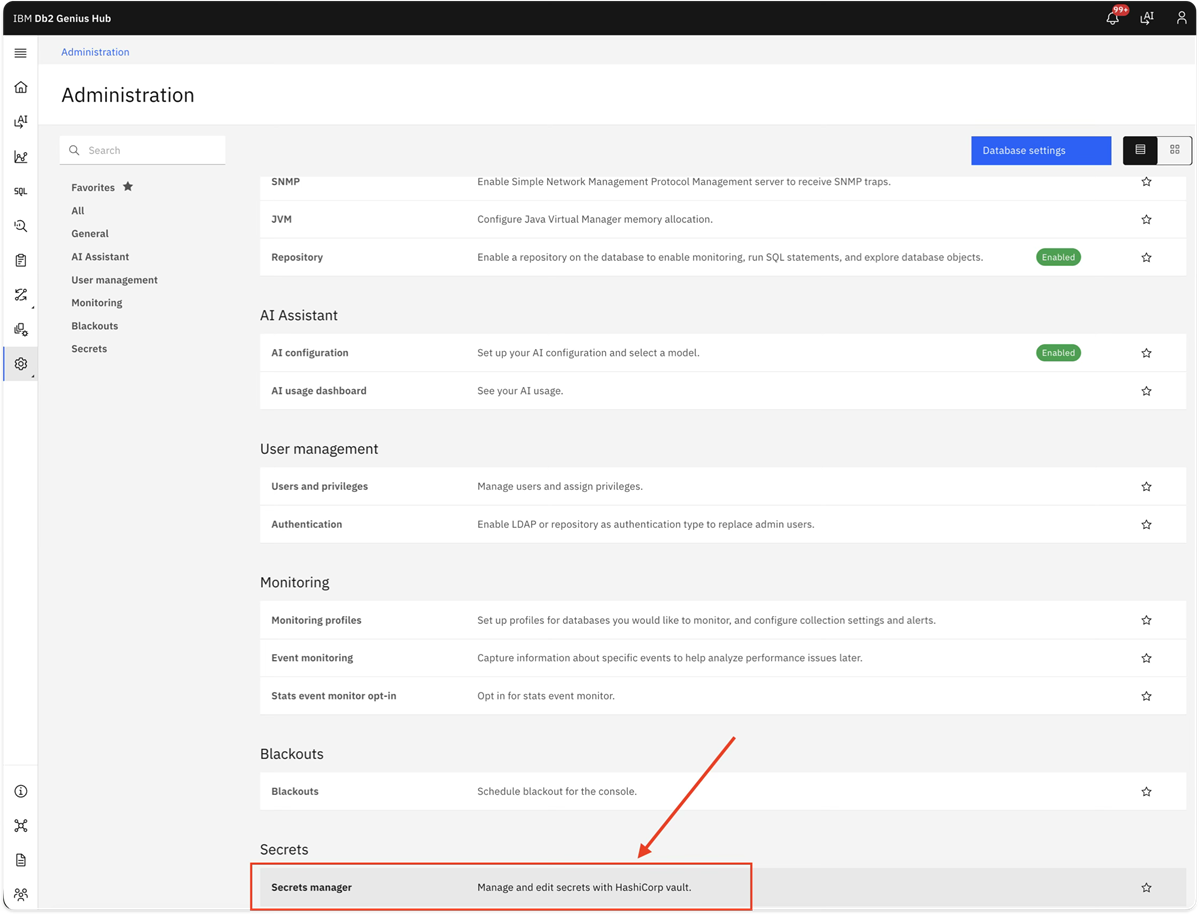
Task: Open the AI usage dashboard setting
Action: click(x=723, y=391)
